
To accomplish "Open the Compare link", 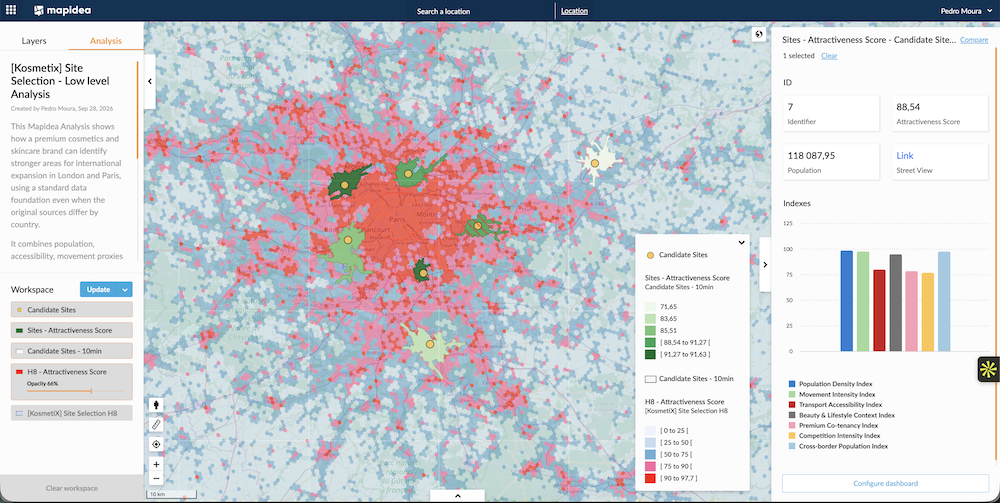I will (974, 40).
